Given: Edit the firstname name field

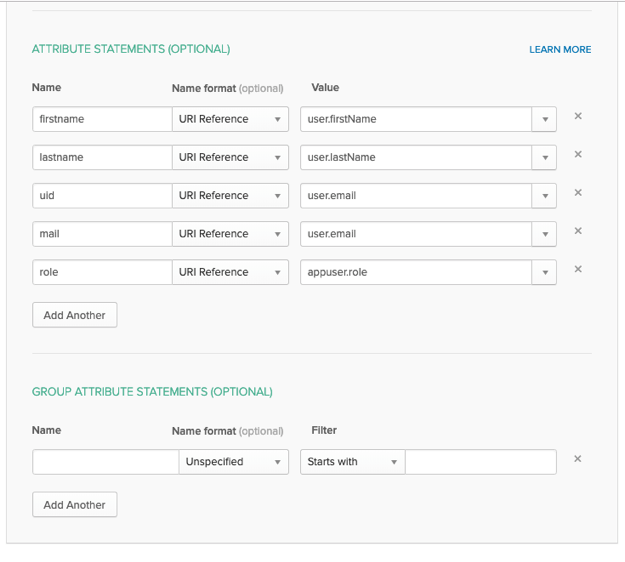Looking at the screenshot, I should coord(102,119).
